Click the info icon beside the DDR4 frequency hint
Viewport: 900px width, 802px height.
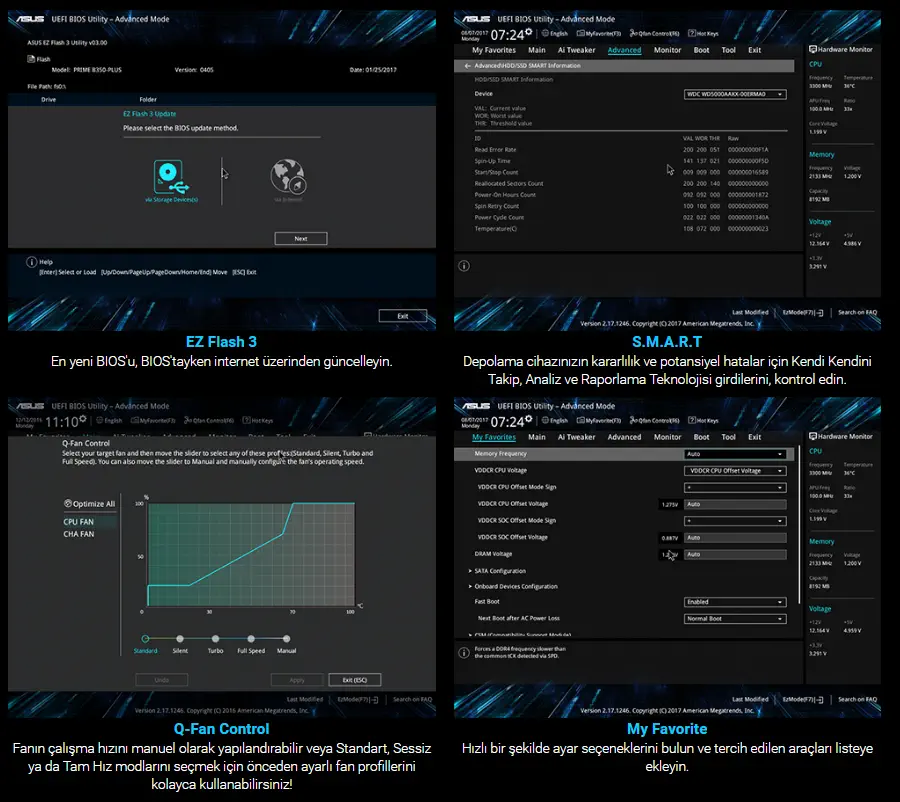[x=464, y=653]
